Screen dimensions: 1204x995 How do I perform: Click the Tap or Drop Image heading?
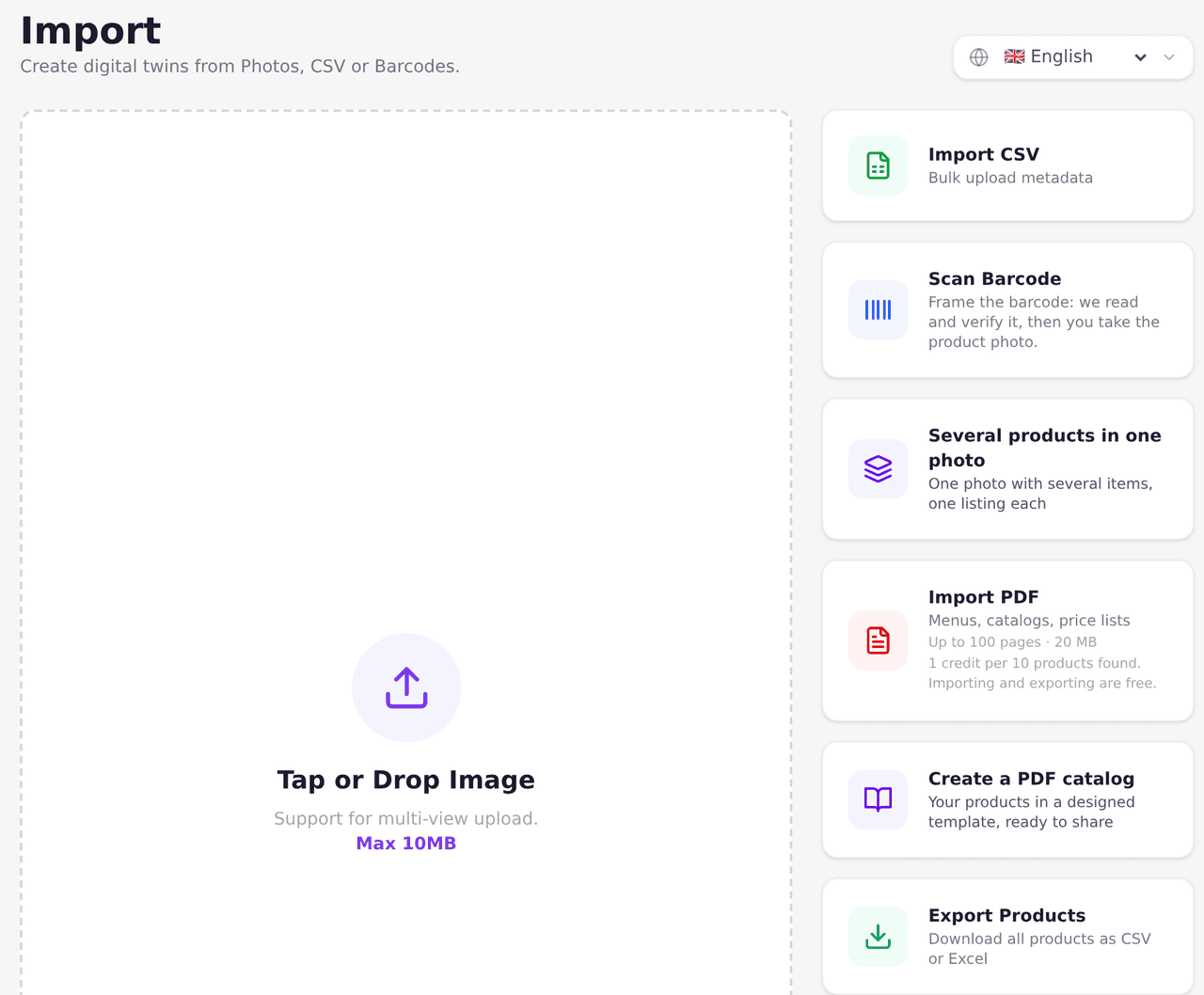(406, 780)
